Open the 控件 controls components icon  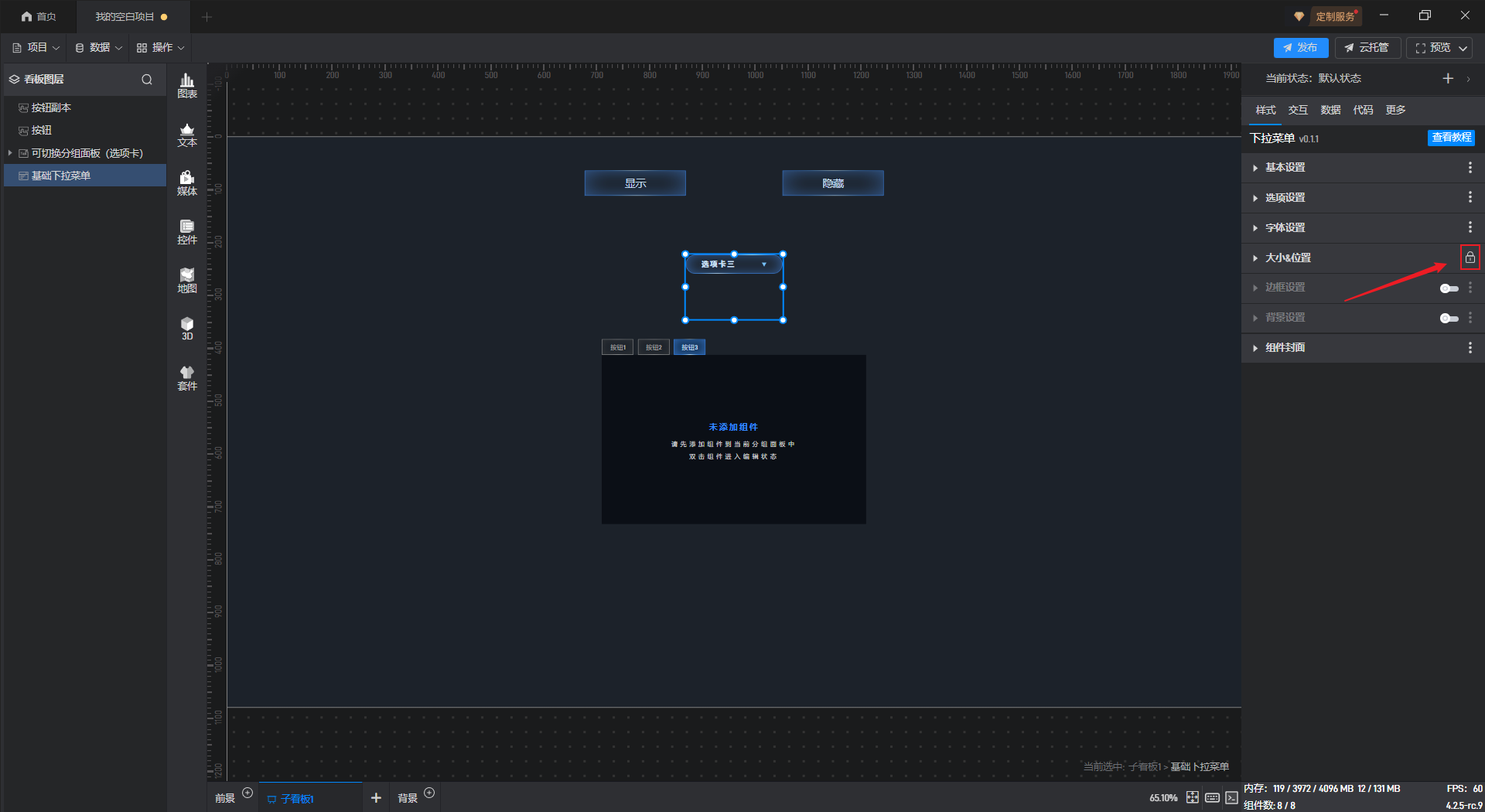coord(187,232)
